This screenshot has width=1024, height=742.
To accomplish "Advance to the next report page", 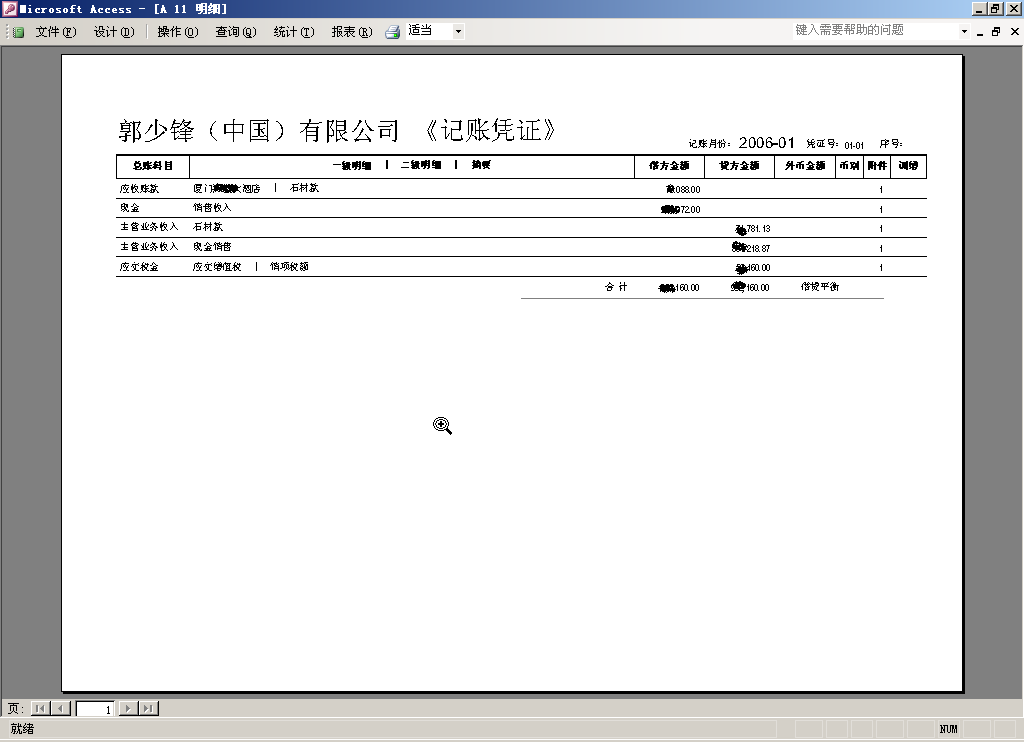I will point(128,709).
